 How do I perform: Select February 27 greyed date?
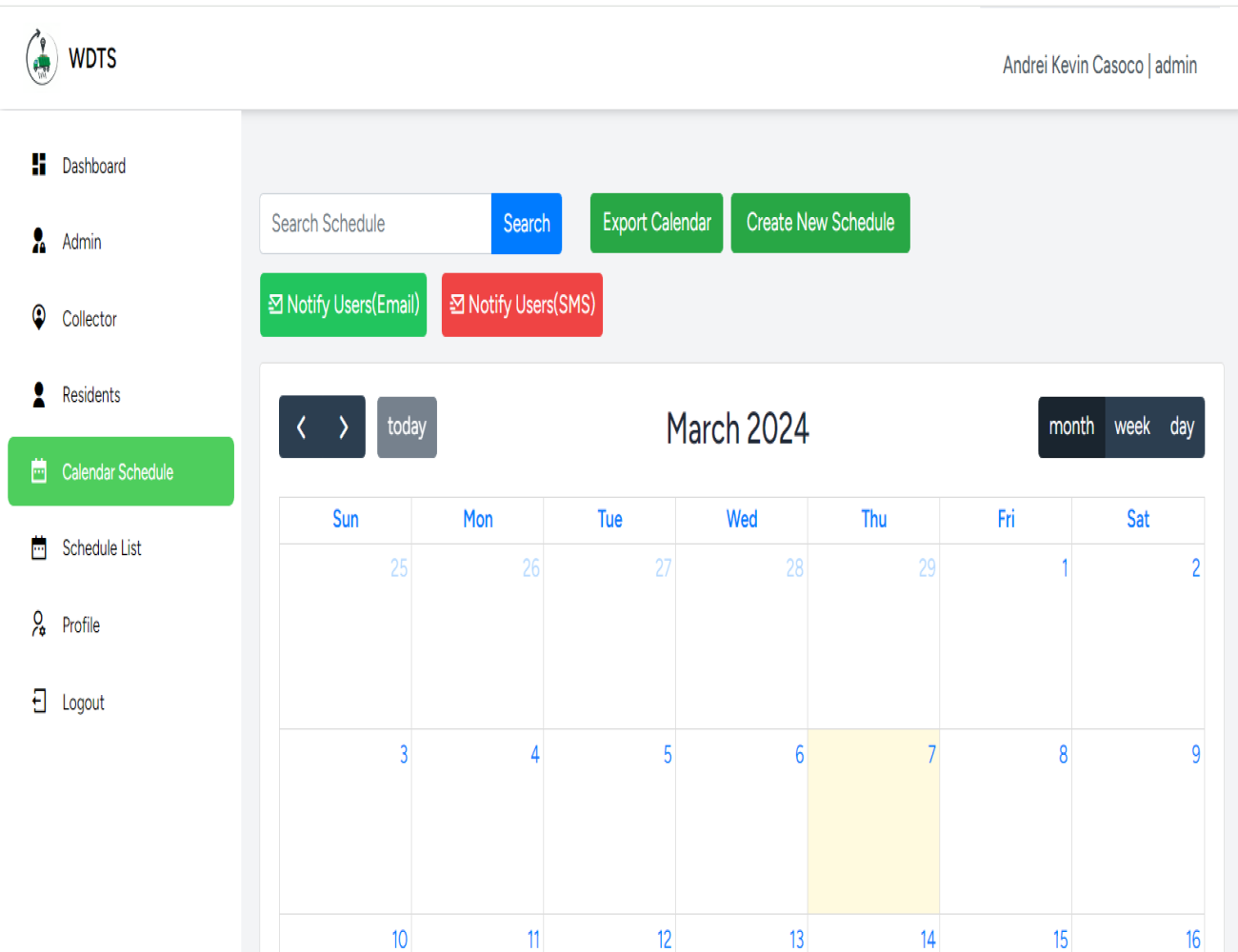click(x=609, y=637)
